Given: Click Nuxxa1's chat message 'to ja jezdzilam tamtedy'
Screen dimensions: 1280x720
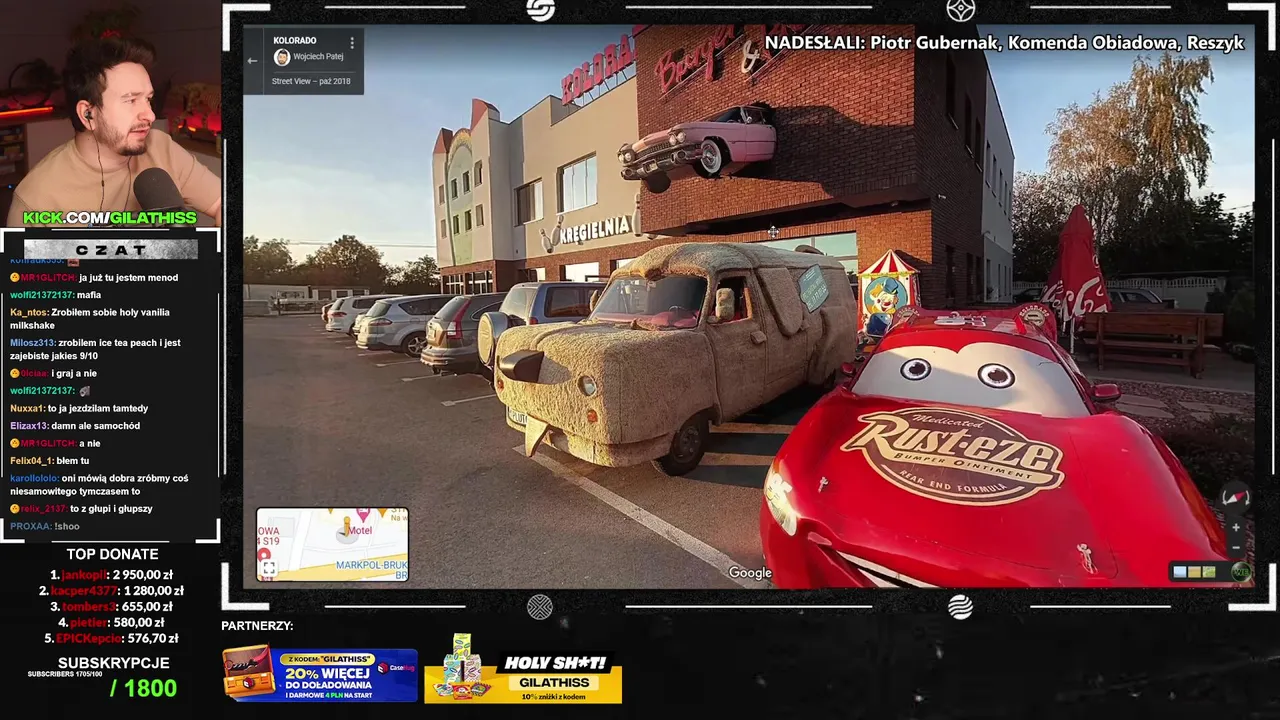Looking at the screenshot, I should click(79, 408).
